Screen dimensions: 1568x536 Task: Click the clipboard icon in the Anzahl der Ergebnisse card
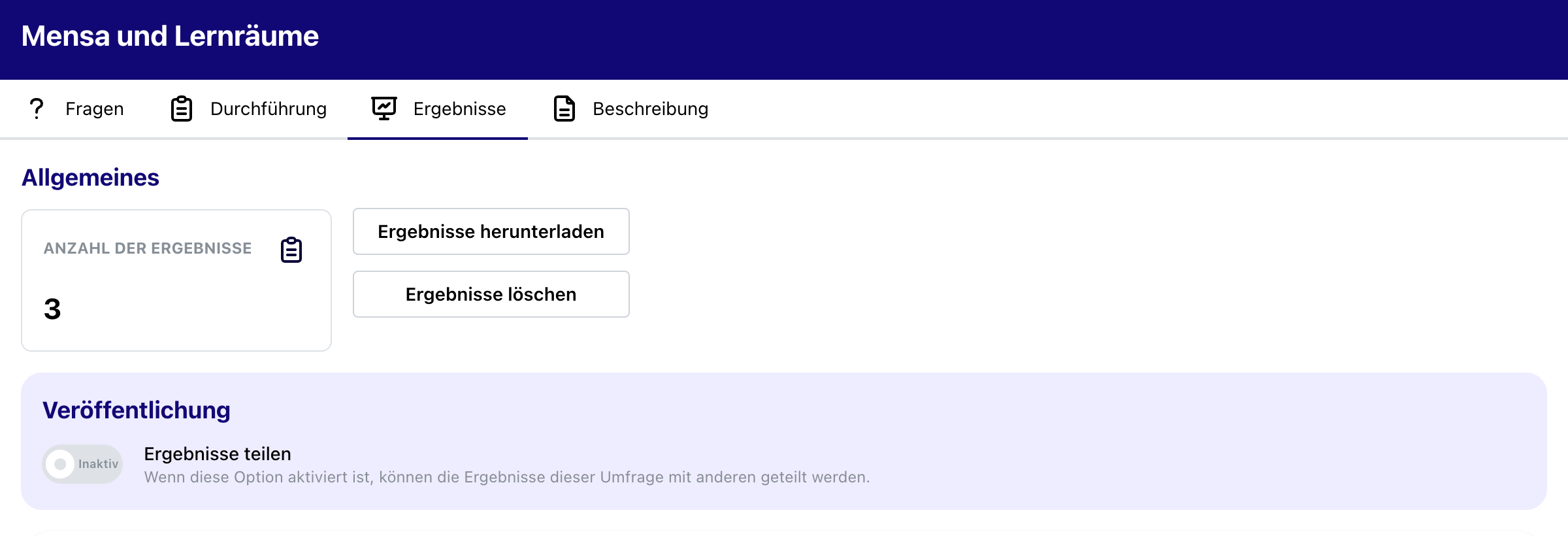coord(291,250)
